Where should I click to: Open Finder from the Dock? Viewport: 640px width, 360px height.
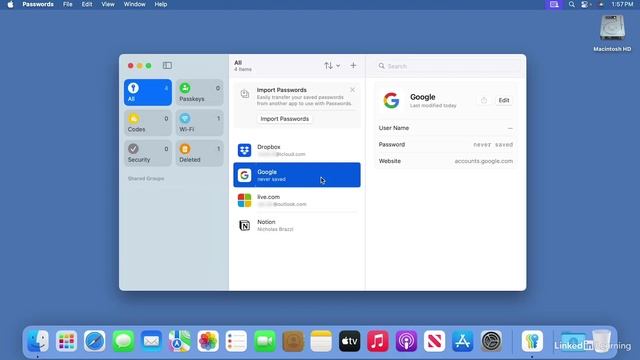[x=38, y=341]
